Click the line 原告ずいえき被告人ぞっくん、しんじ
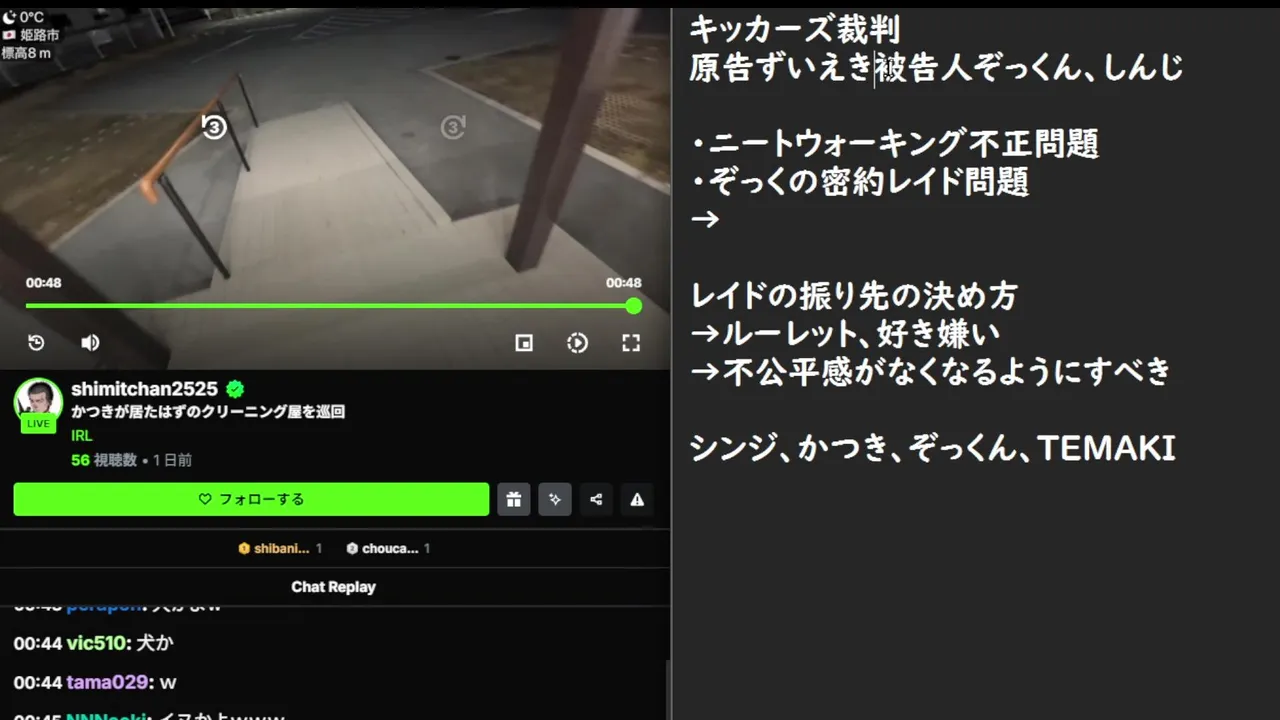Viewport: 1280px width, 720px height. 936,68
